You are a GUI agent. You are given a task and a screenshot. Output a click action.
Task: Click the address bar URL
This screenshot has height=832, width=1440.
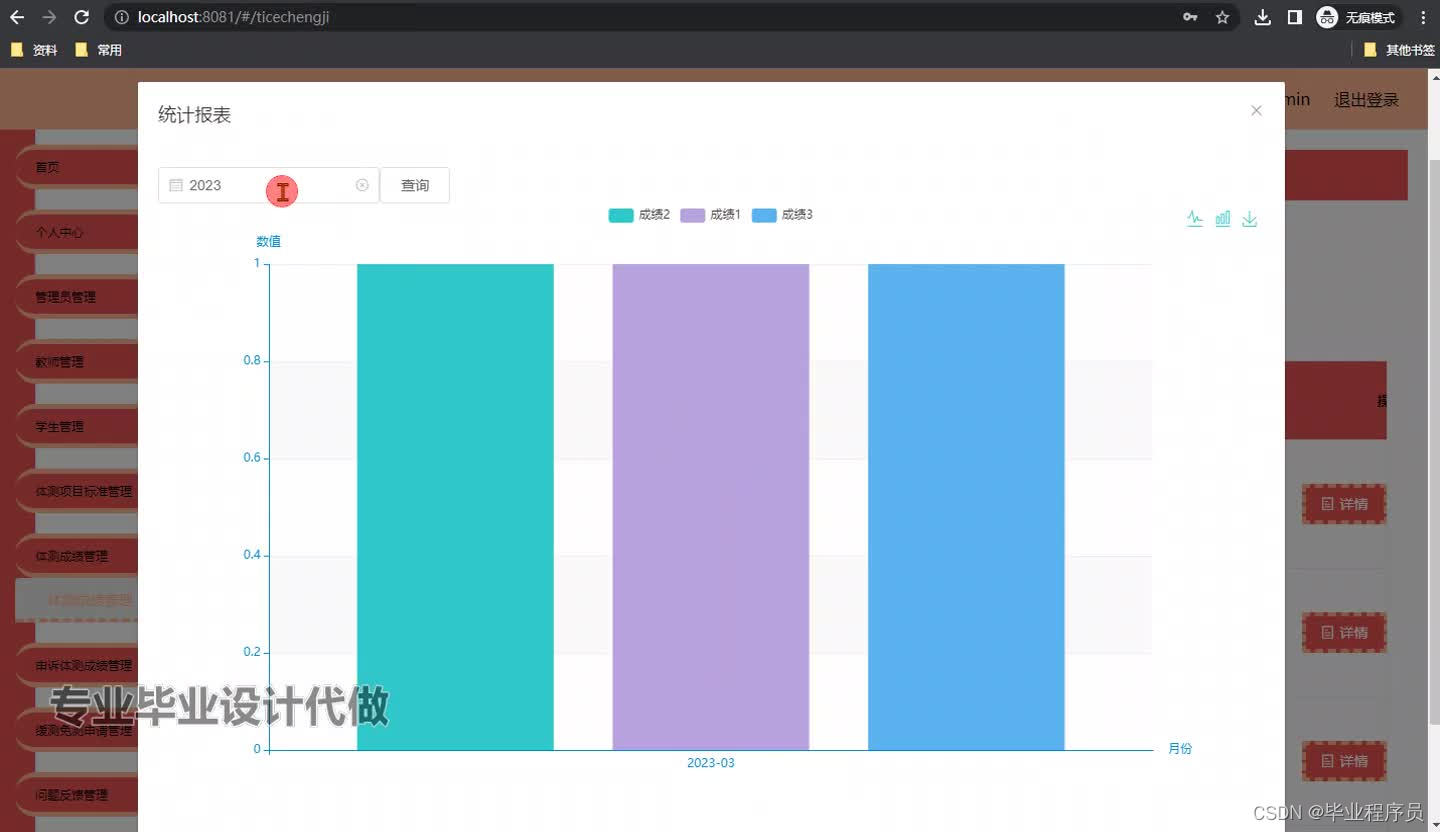tap(233, 17)
